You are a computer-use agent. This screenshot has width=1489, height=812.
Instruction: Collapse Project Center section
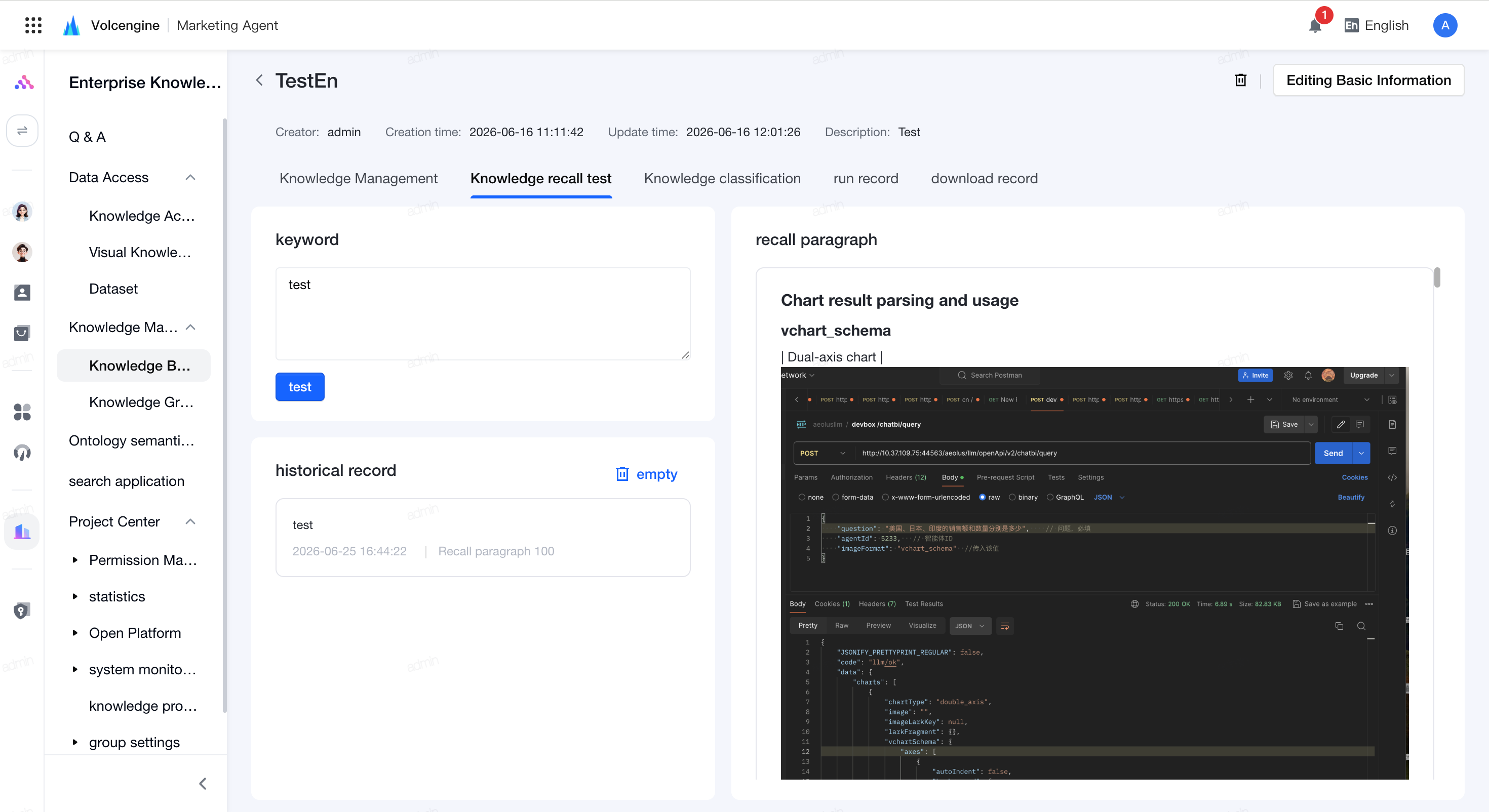(x=190, y=521)
